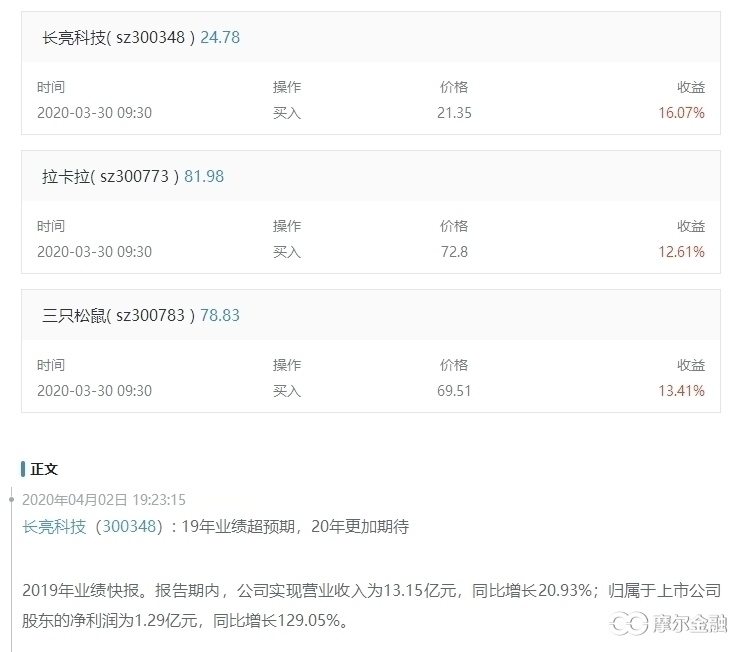The height and width of the screenshot is (652, 742).
Task: Click the 78.83 price next to 三只松鼠
Action: click(x=220, y=316)
